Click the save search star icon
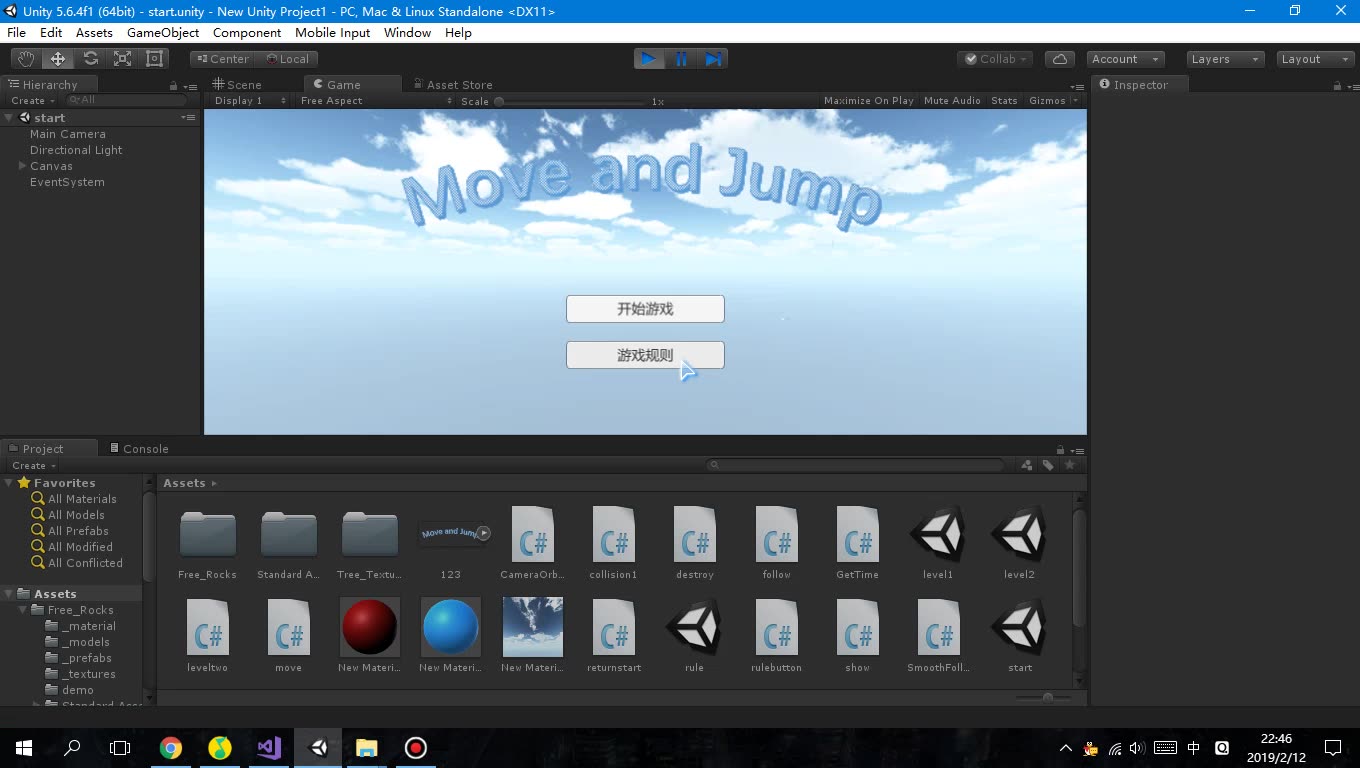Viewport: 1360px width, 768px height. click(x=1070, y=465)
